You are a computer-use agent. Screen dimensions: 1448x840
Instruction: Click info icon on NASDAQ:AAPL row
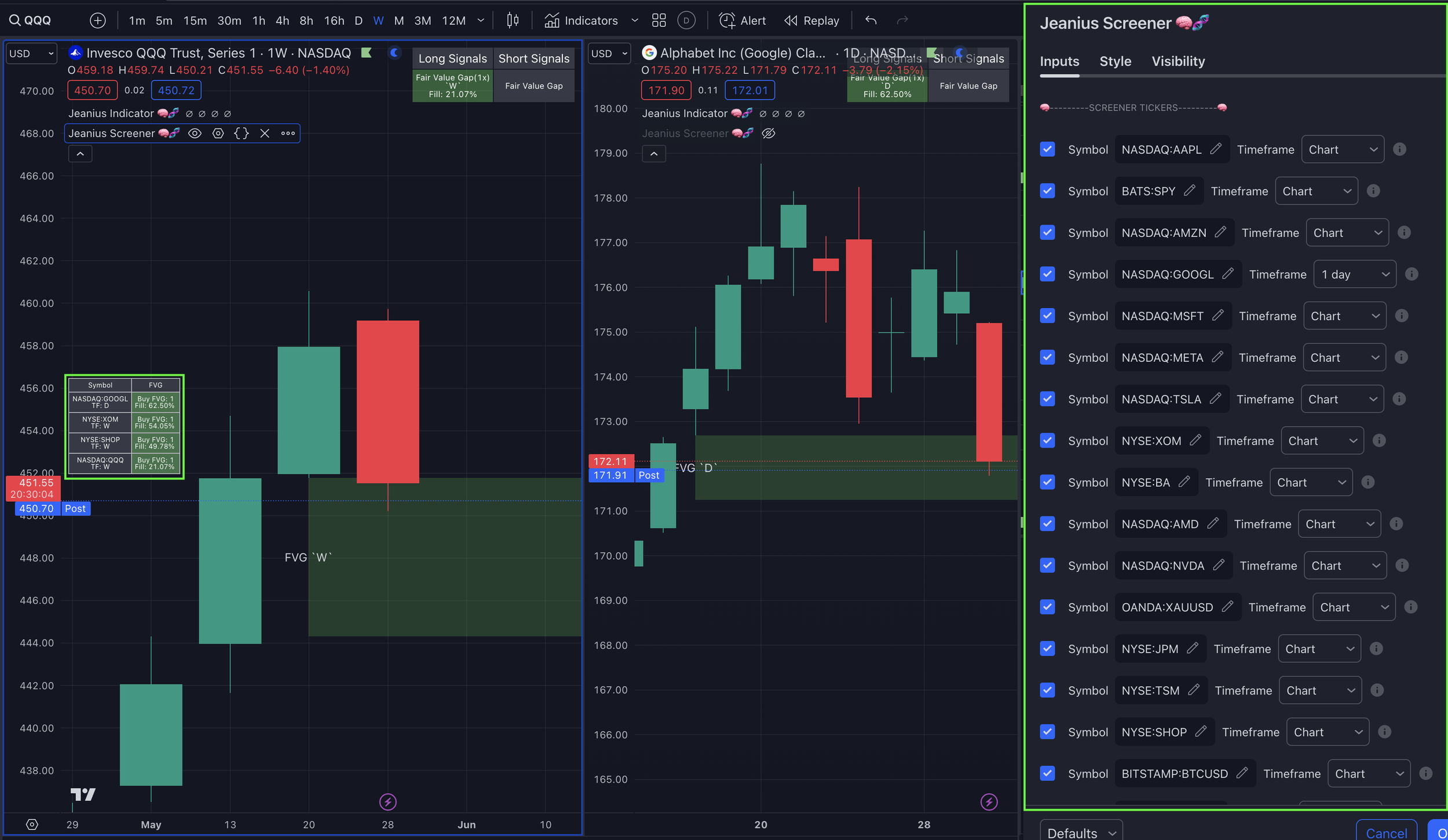tap(1399, 149)
